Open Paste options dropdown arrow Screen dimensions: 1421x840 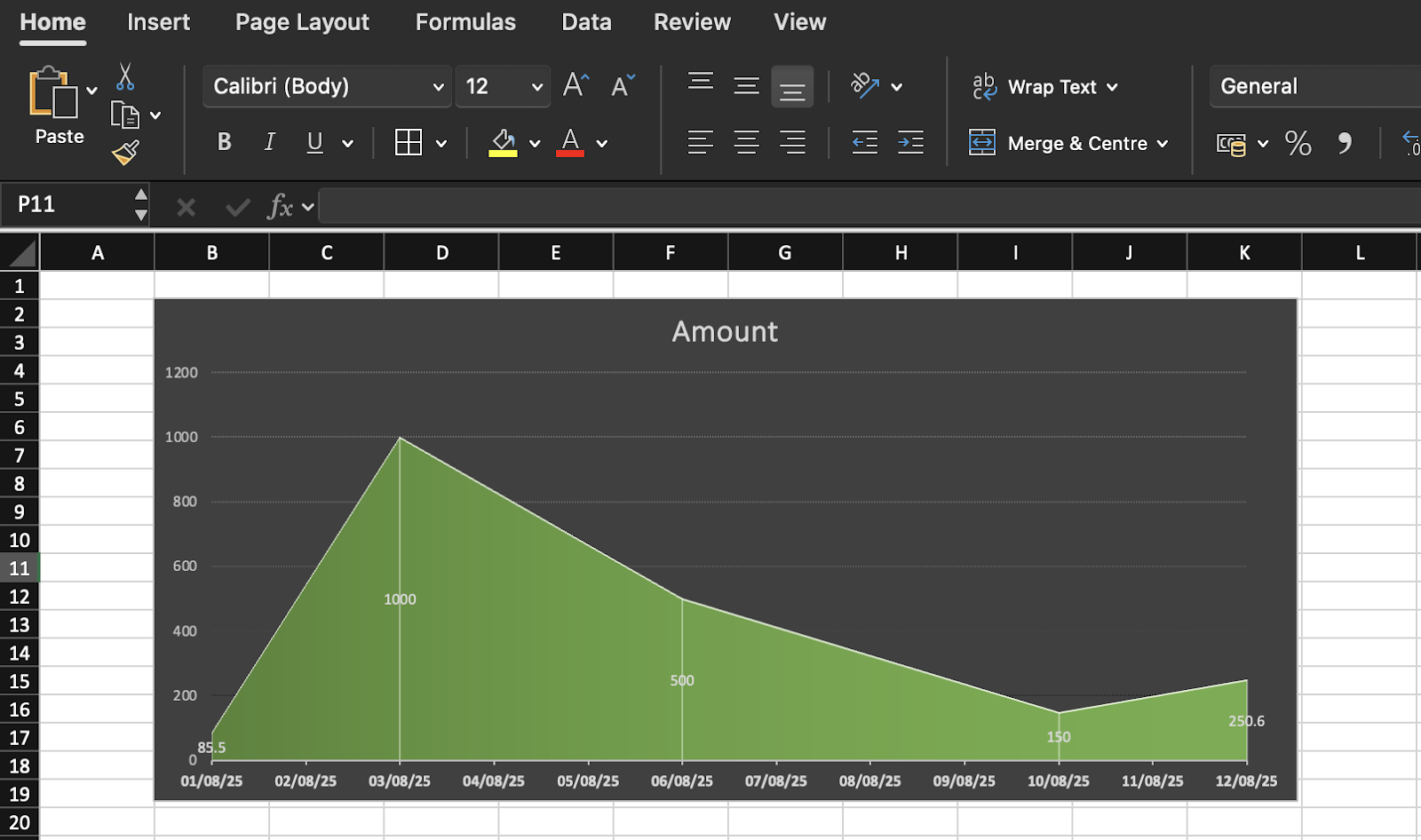91,91
